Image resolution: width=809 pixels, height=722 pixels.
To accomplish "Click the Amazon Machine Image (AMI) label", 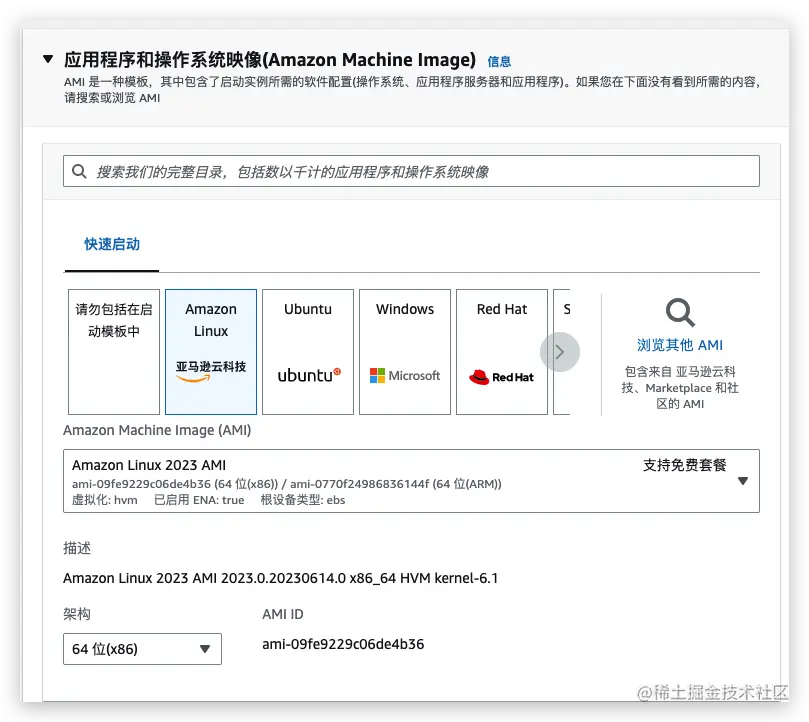I will click(x=157, y=430).
